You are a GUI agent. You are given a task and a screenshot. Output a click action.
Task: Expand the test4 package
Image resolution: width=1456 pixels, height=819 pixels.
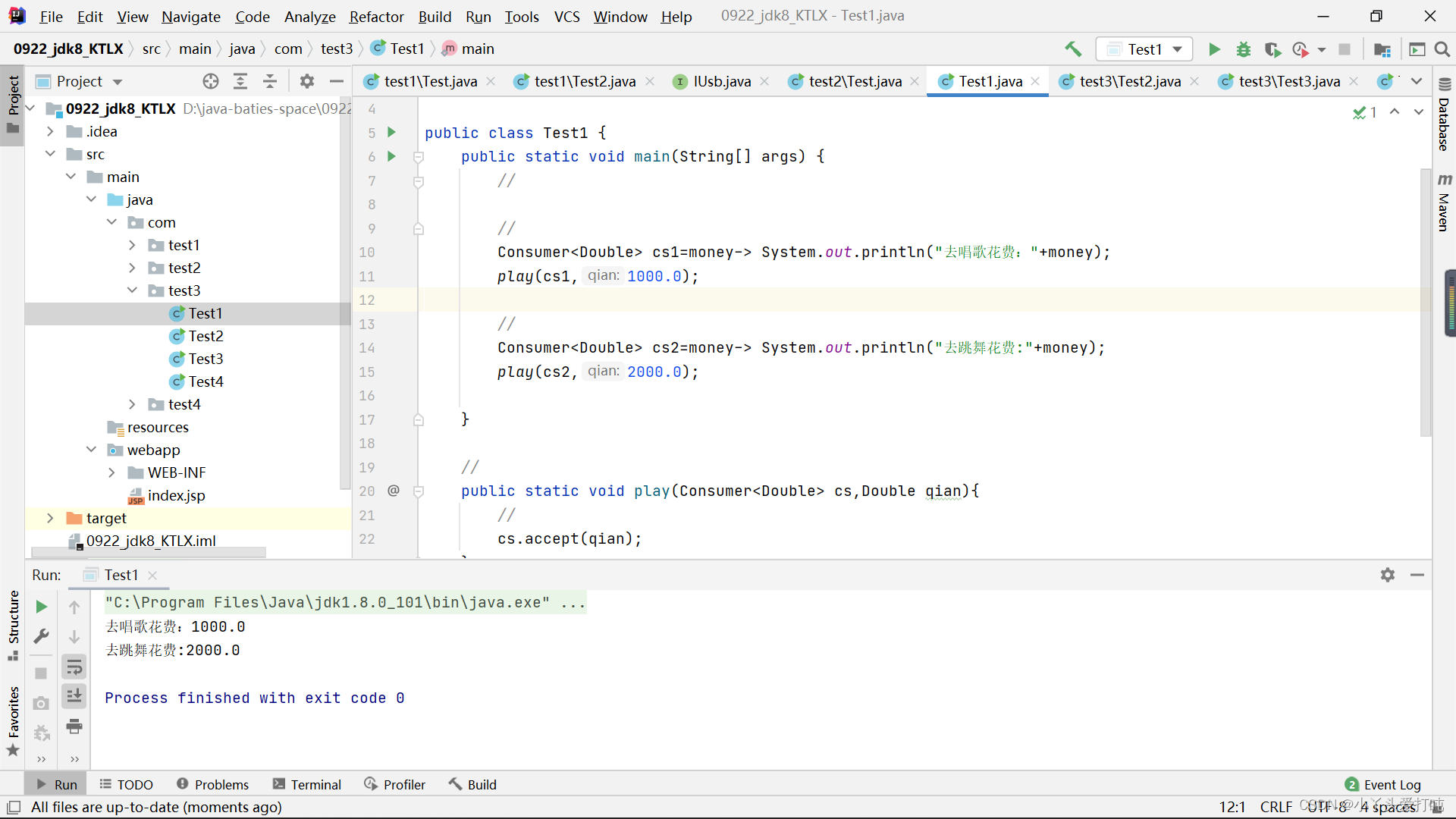click(x=132, y=404)
